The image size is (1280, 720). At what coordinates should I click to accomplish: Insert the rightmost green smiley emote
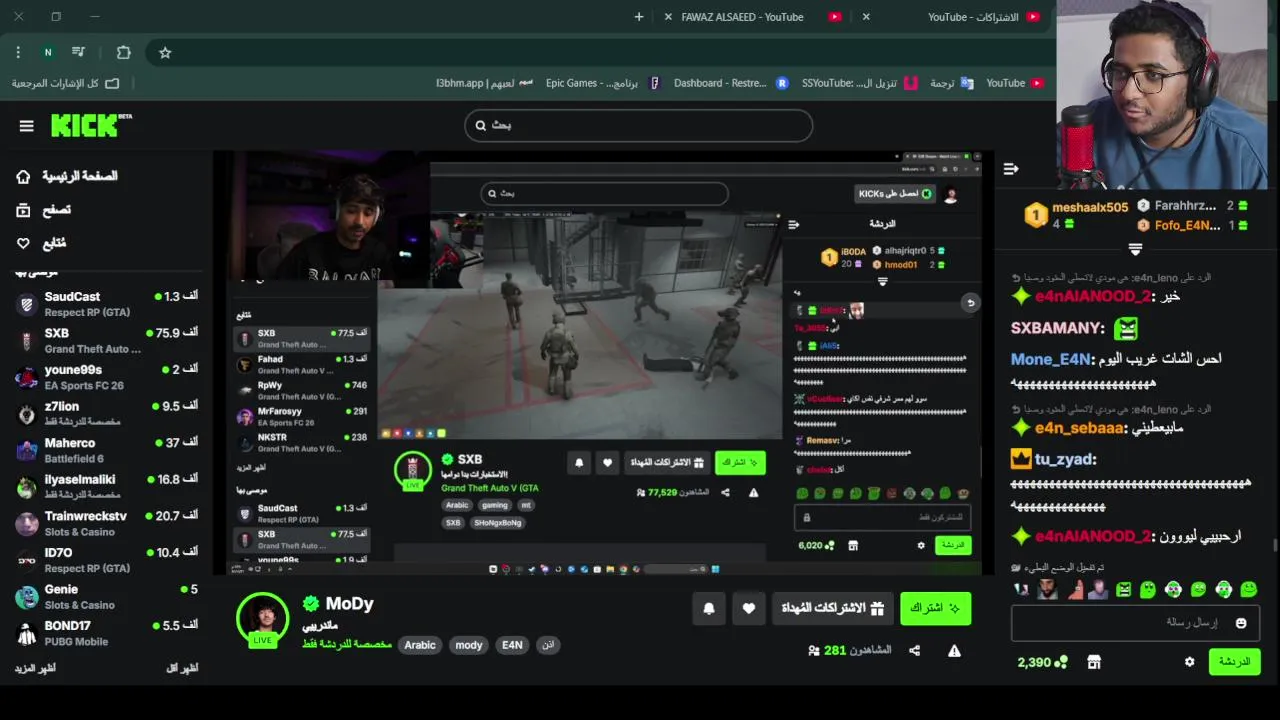click(1249, 590)
